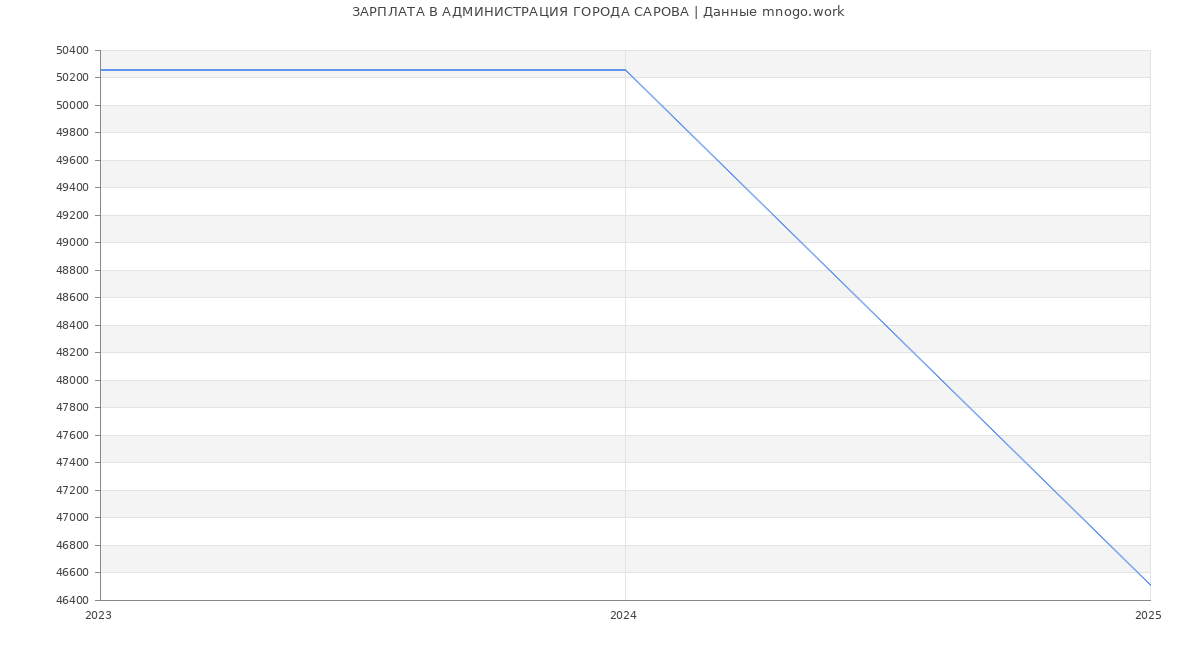1200x650 pixels.
Task: Click the 46800 y-axis value
Action: coord(72,545)
